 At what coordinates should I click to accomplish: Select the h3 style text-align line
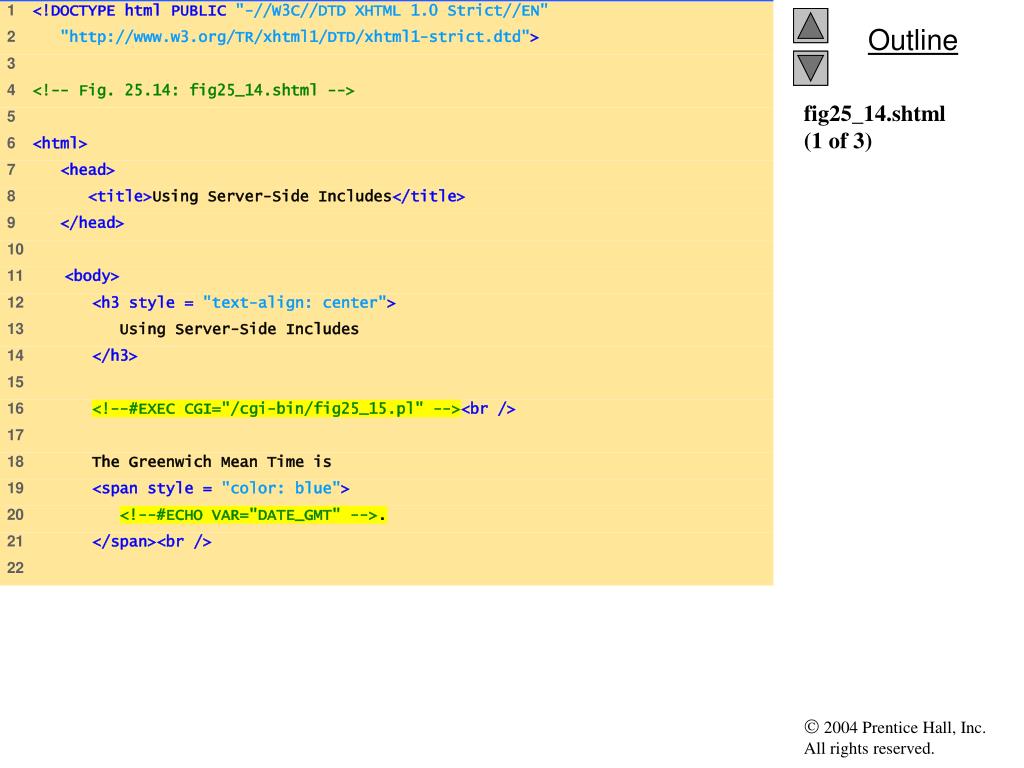click(244, 302)
